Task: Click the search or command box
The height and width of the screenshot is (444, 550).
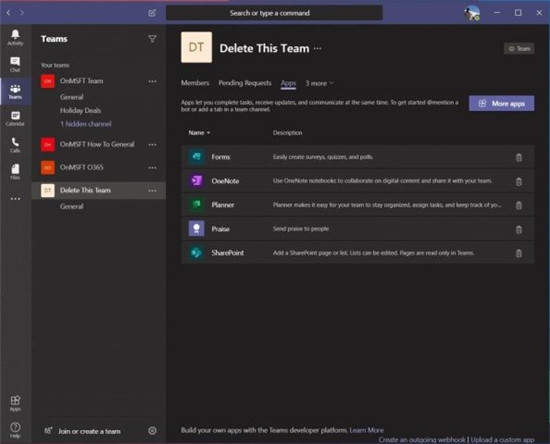Action: tap(274, 13)
